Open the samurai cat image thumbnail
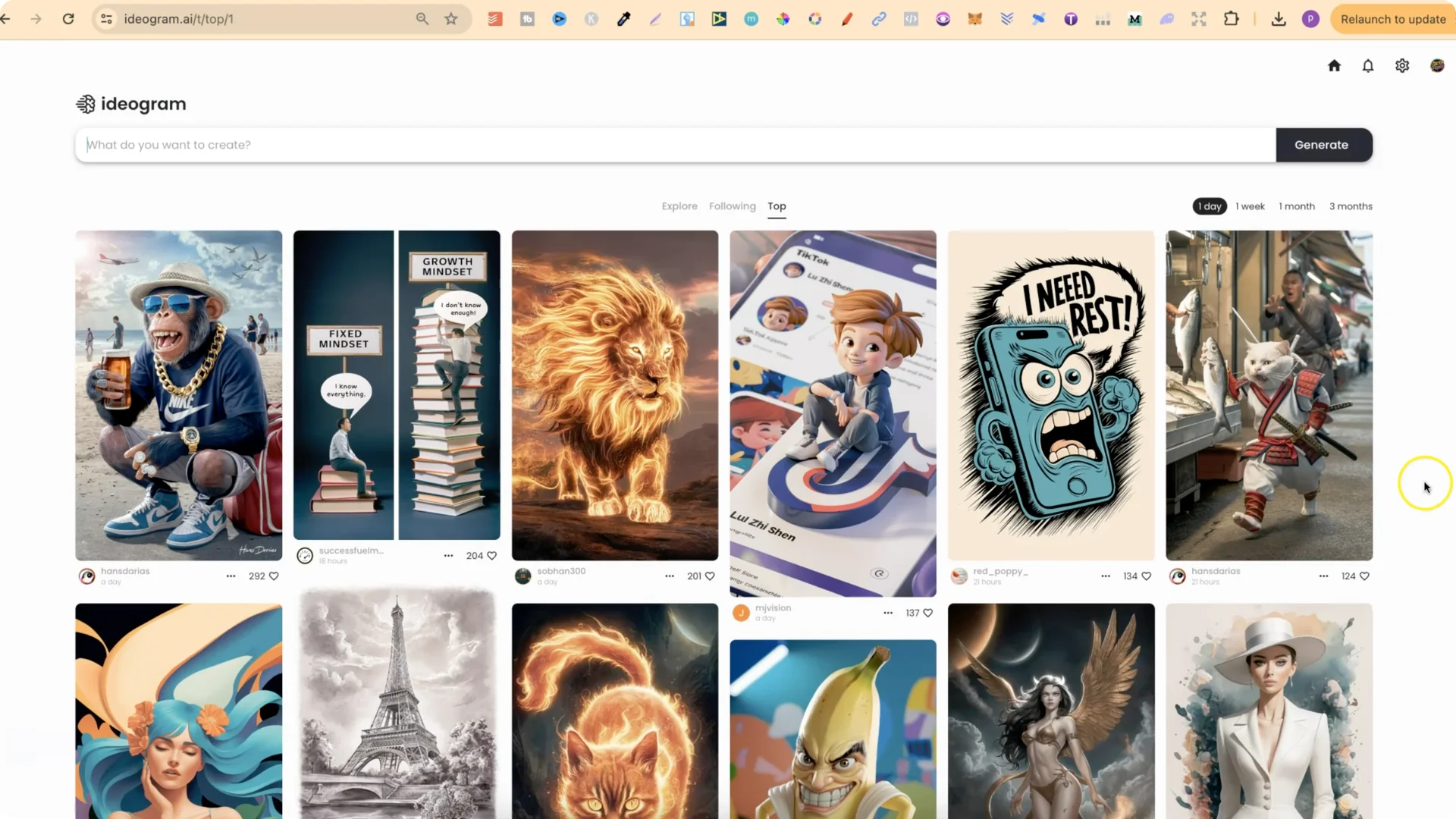 pyautogui.click(x=1269, y=395)
